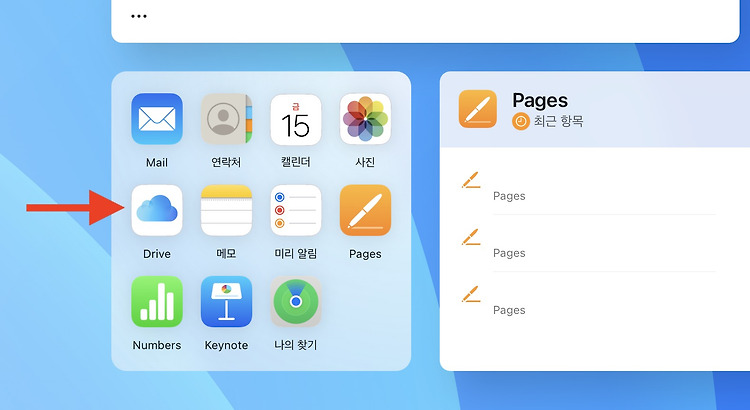The height and width of the screenshot is (410, 750).
Task: Open the Mail app icon
Action: [157, 119]
